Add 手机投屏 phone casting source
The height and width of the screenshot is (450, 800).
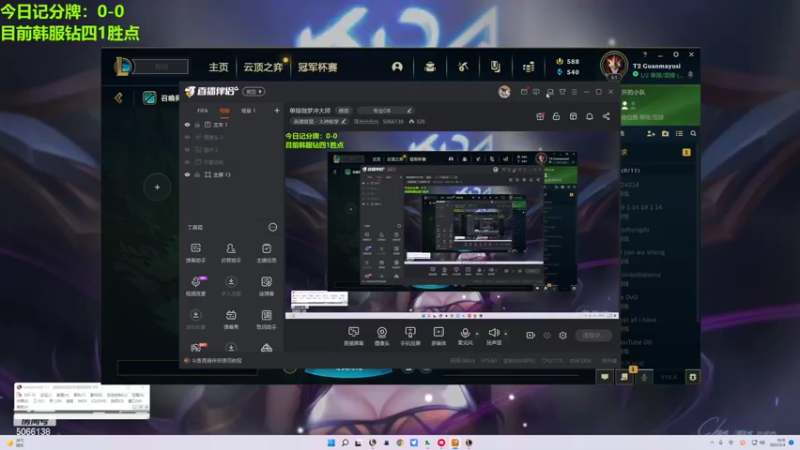pos(410,336)
